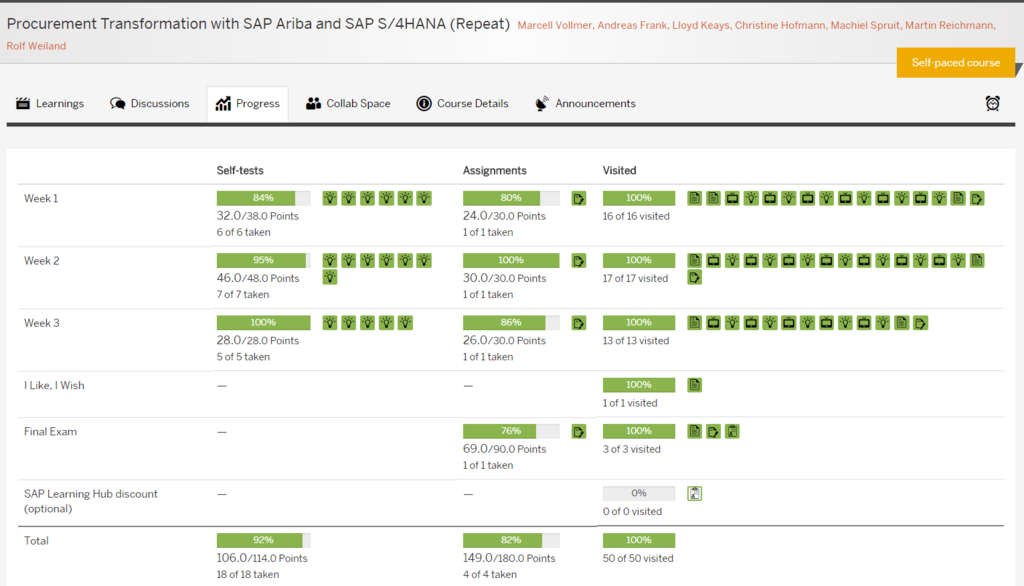Open the first lightbulb self-test icon in Week 3
The height and width of the screenshot is (586, 1024).
(330, 323)
